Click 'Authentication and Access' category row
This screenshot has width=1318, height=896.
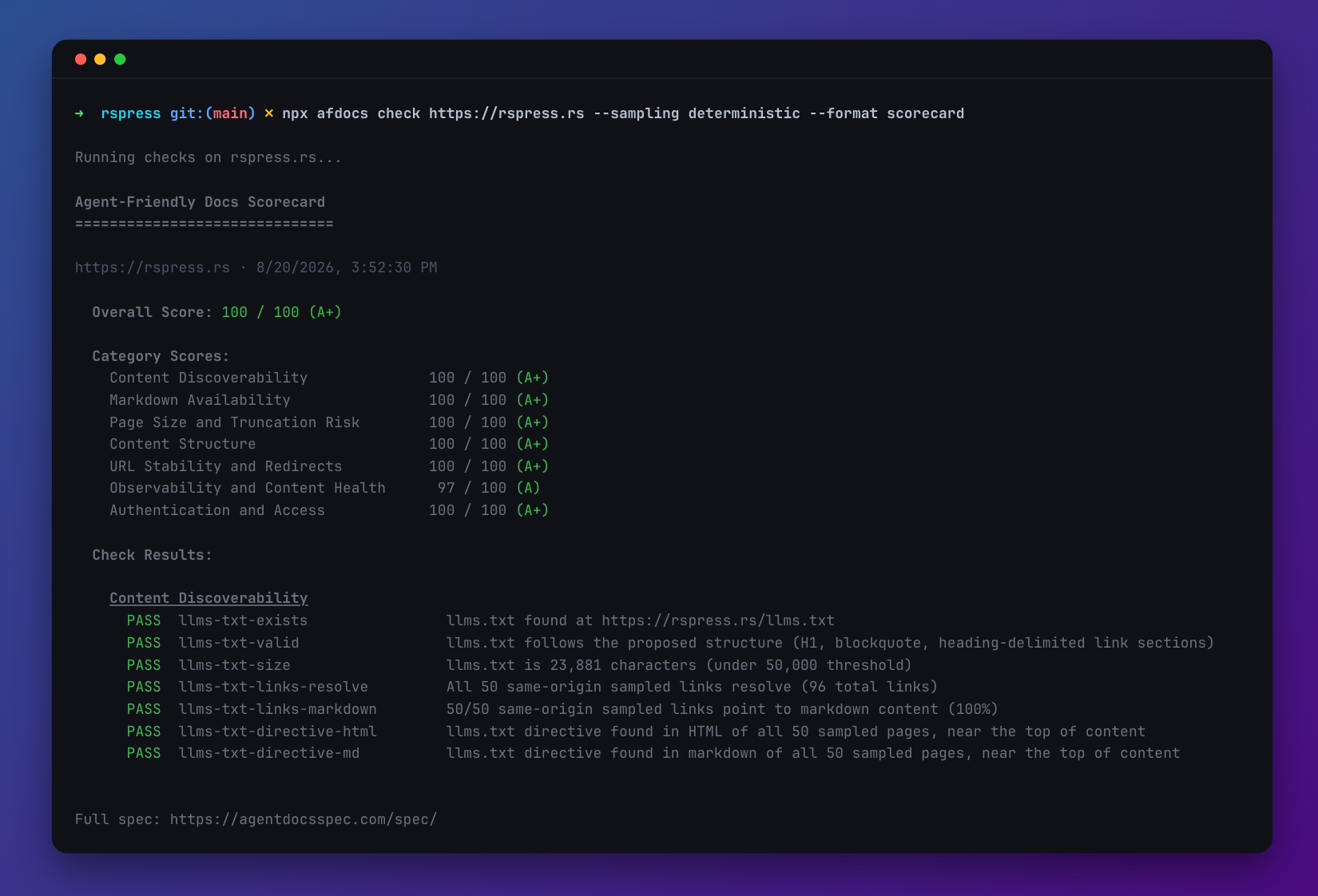click(217, 510)
